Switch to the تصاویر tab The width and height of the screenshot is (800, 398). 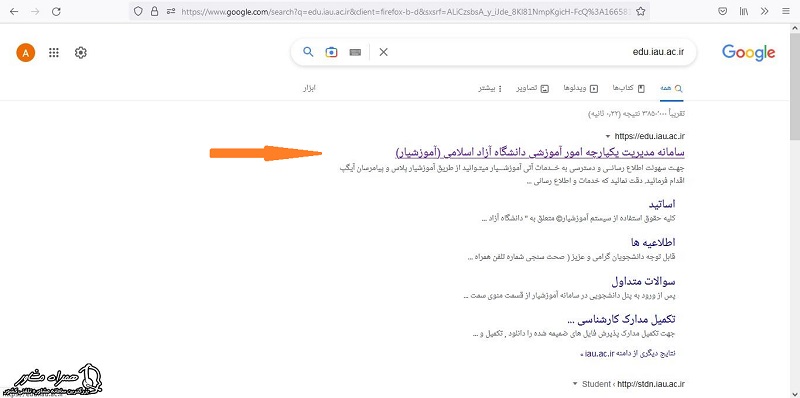(532, 88)
